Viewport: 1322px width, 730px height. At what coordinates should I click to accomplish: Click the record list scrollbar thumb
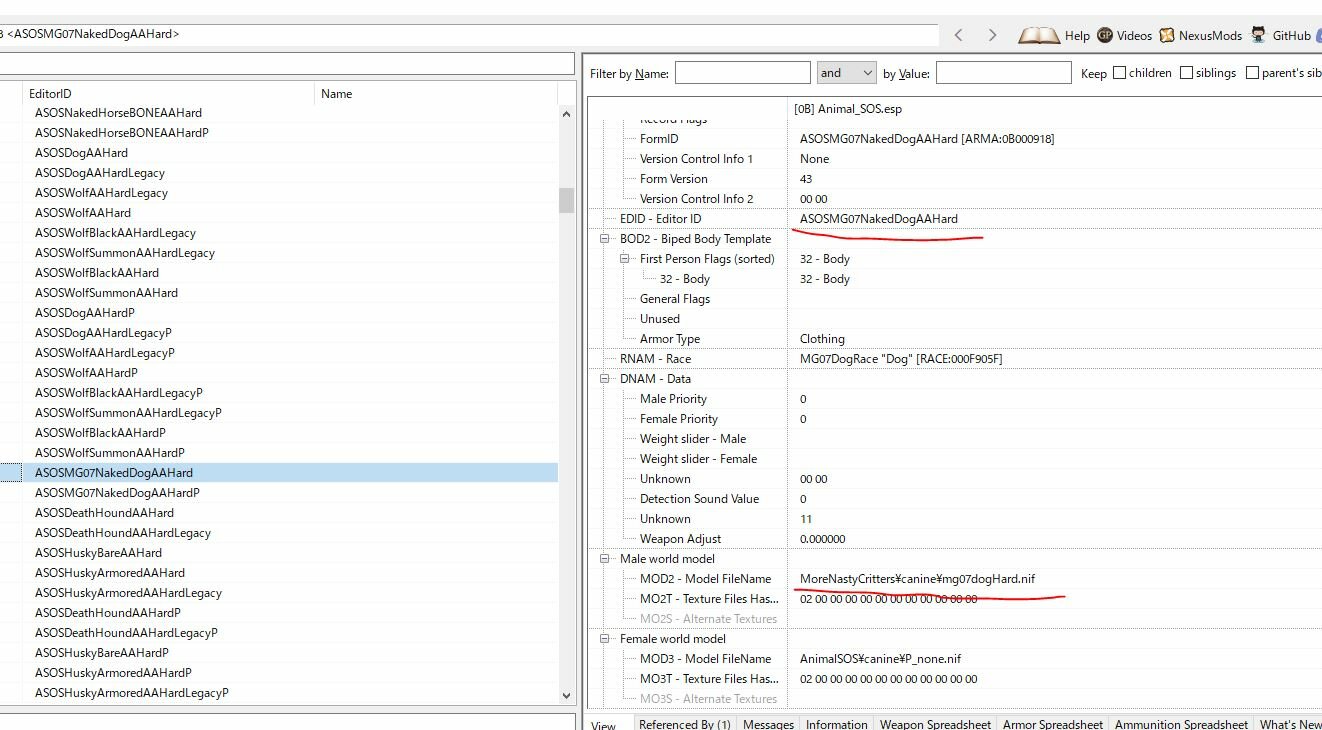click(567, 200)
